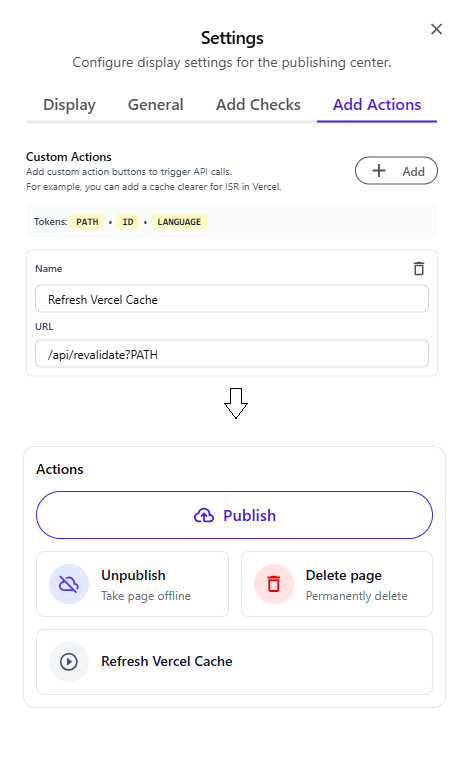Screen dimensions: 472x769
Task: Open the General tab
Action: [156, 104]
